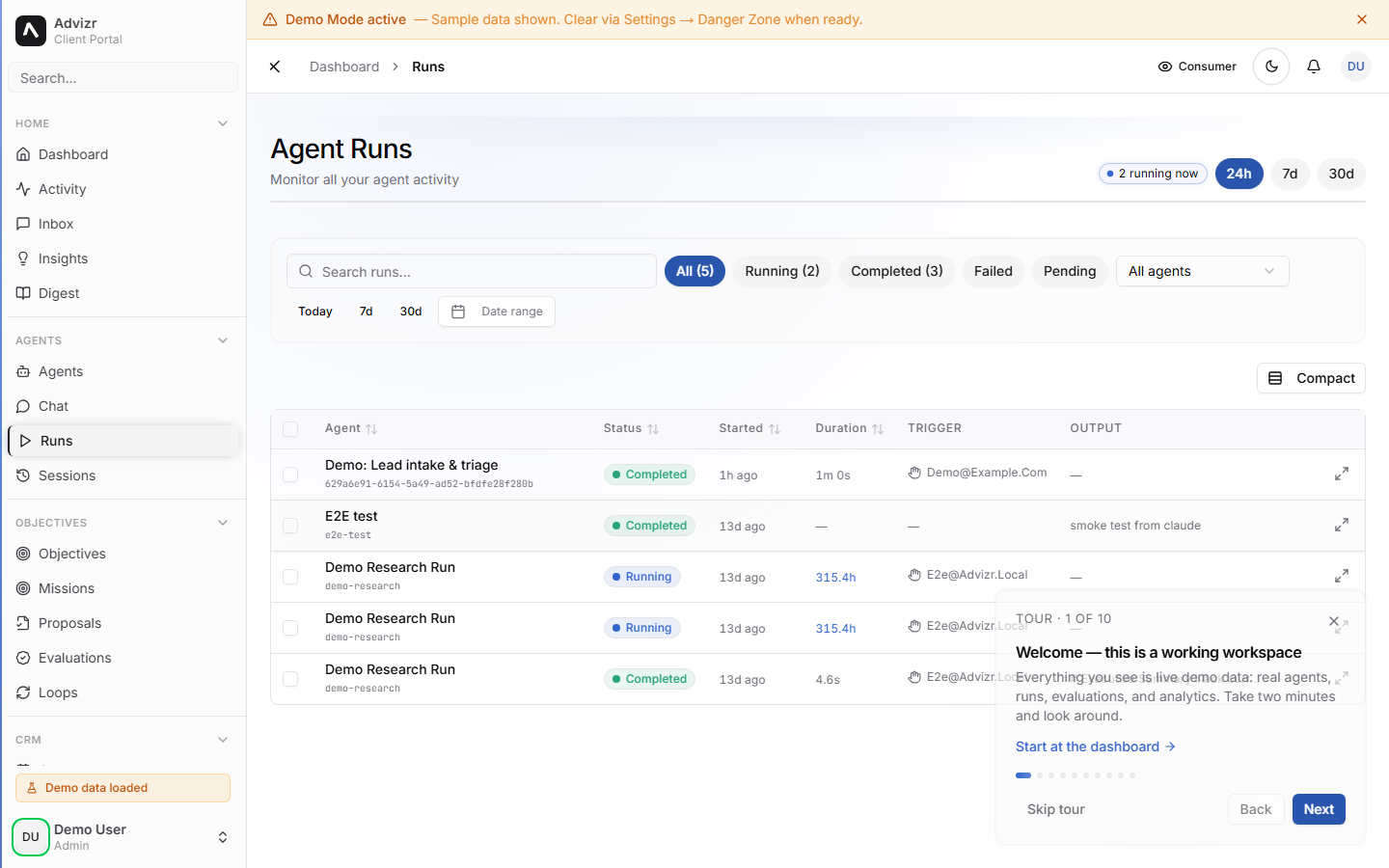
Task: Toggle dark mode moon icon
Action: click(1271, 67)
